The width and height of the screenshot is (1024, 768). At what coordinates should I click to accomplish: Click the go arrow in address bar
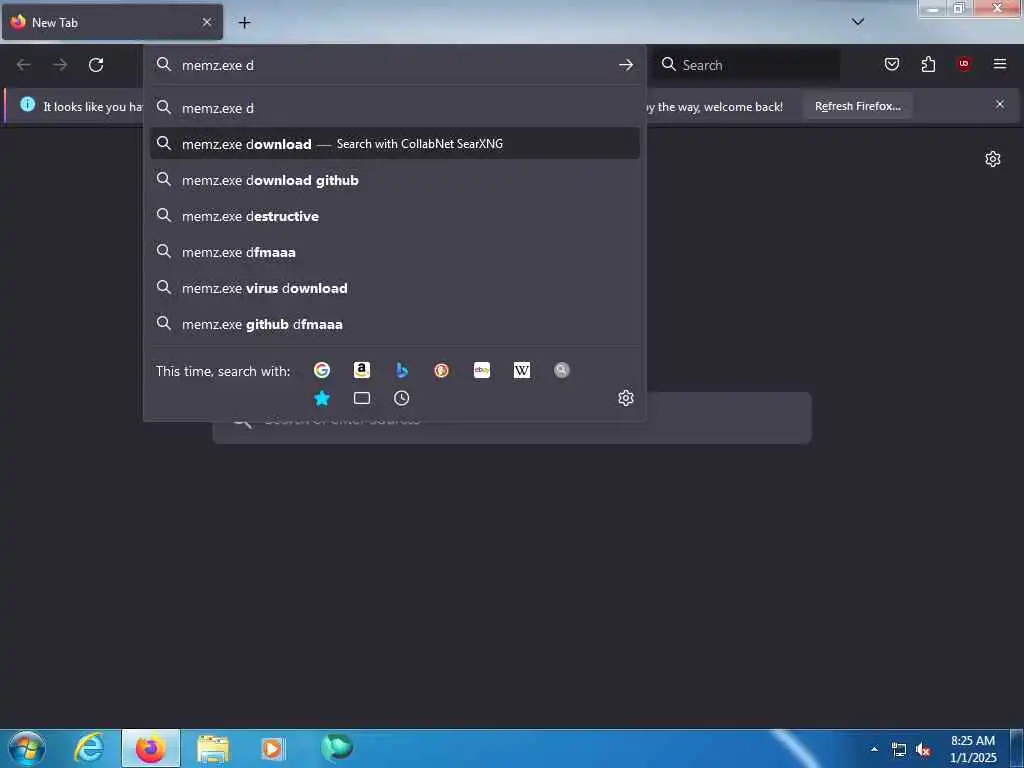point(626,65)
